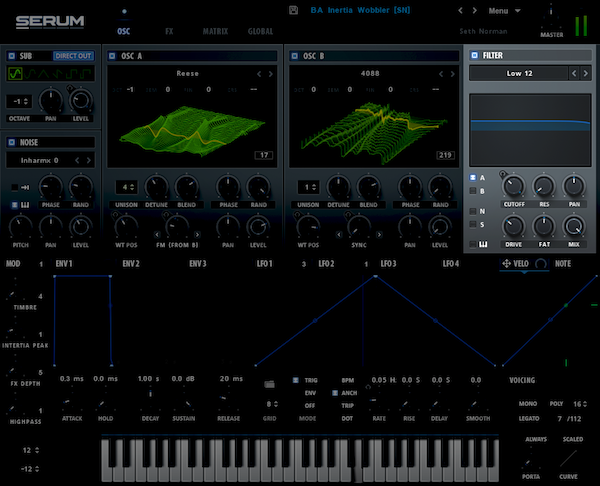Viewport: 600px width, 486px height.
Task: Click the CURVE porta curve display
Action: tap(568, 459)
